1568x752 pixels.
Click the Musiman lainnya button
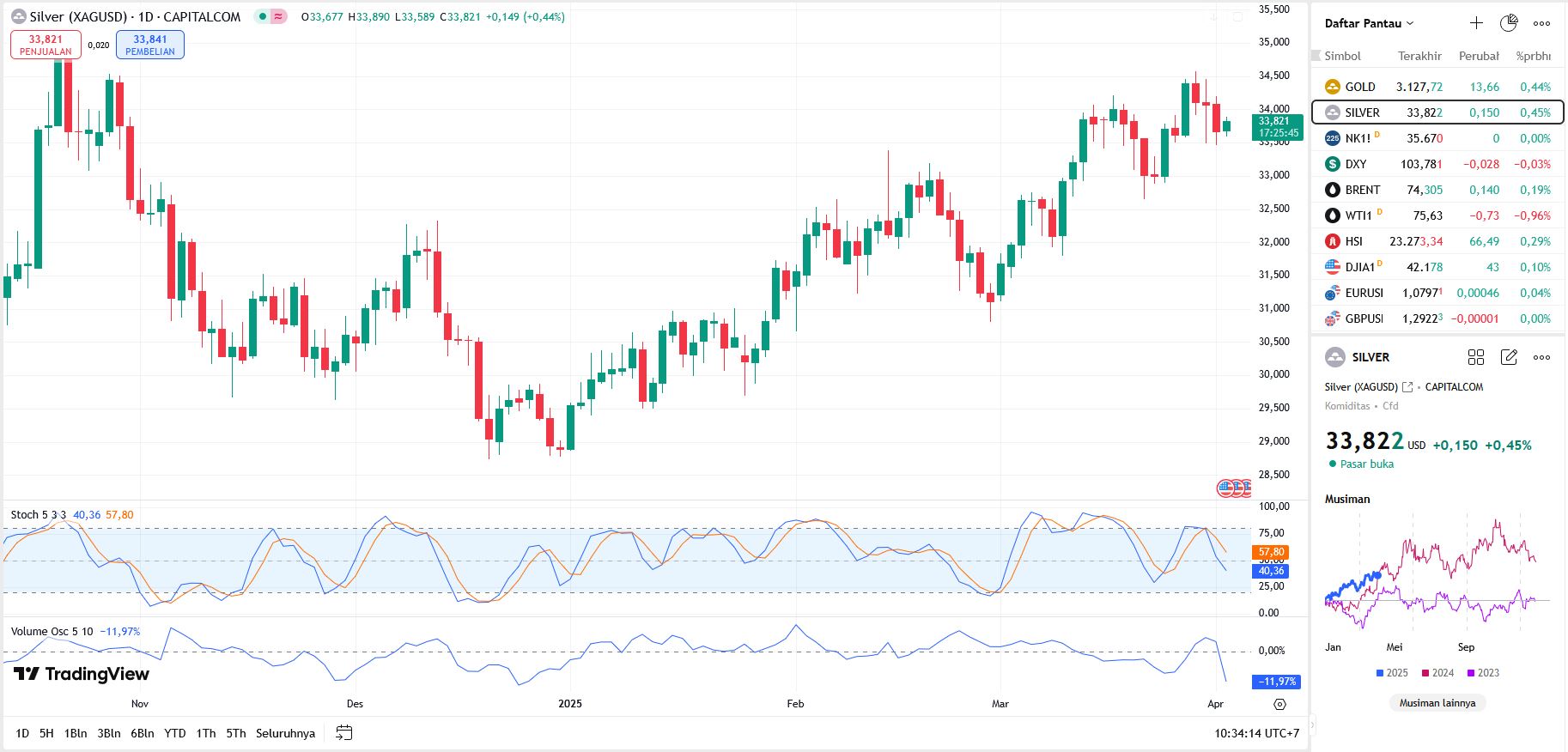(1437, 703)
